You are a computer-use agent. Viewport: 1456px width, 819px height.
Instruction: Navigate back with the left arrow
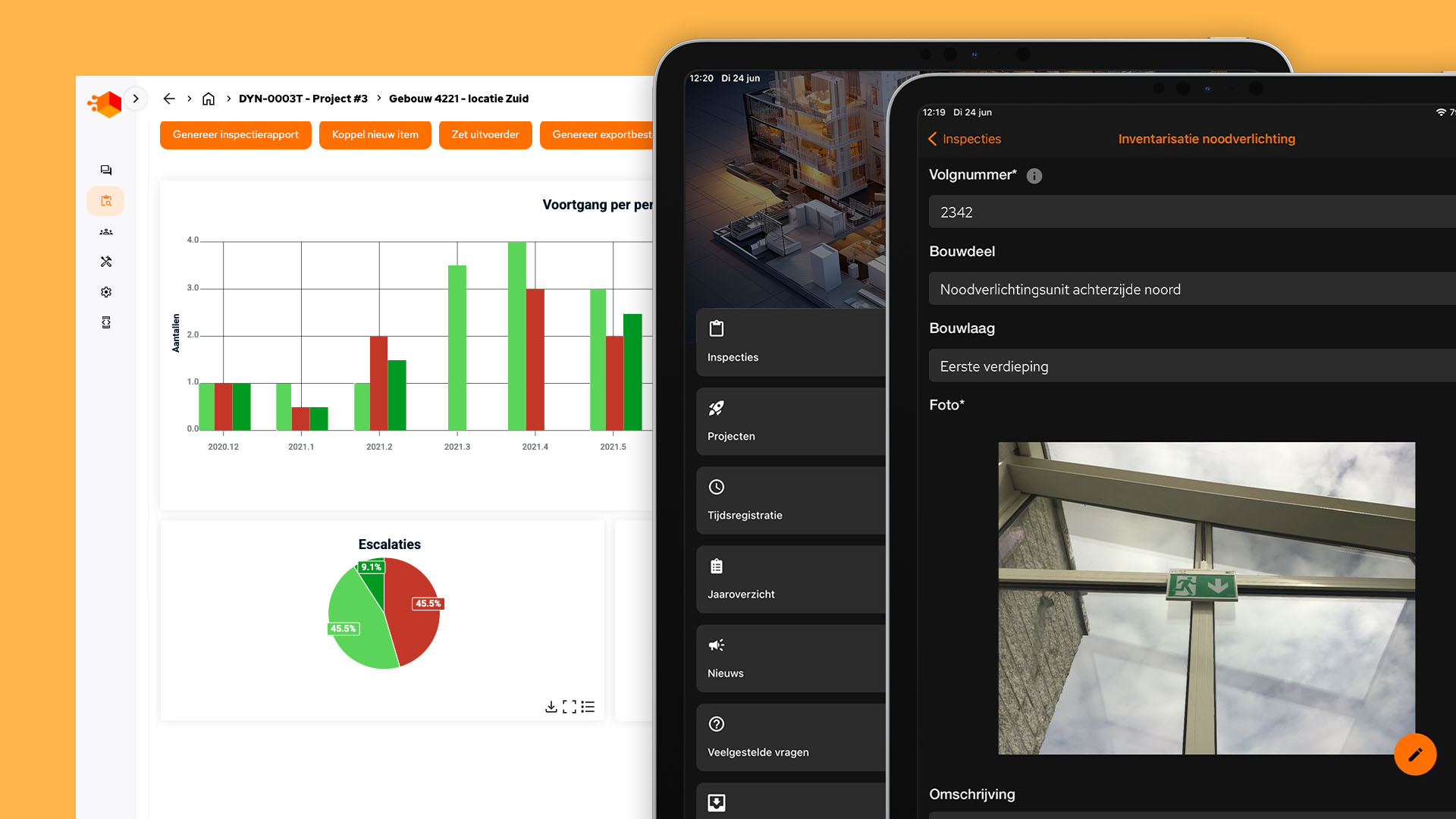click(x=169, y=99)
